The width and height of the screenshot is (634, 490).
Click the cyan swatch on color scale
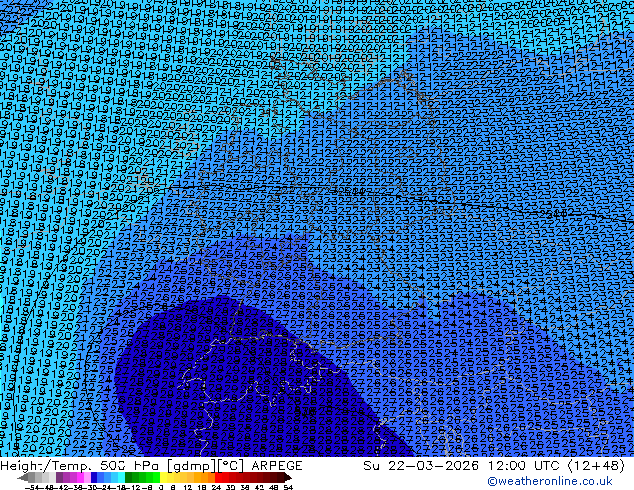pos(121,478)
